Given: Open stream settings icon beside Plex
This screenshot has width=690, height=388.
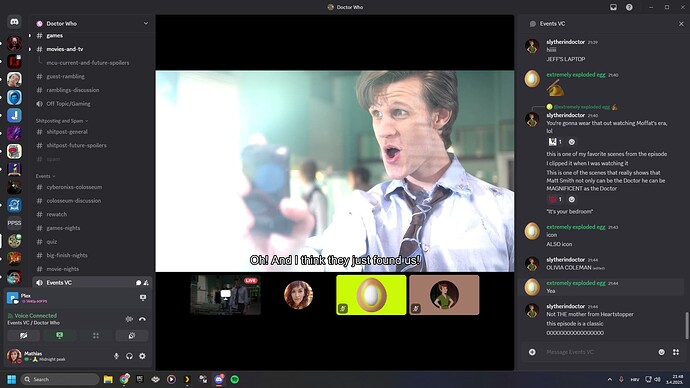Looking at the screenshot, I should (143, 298).
